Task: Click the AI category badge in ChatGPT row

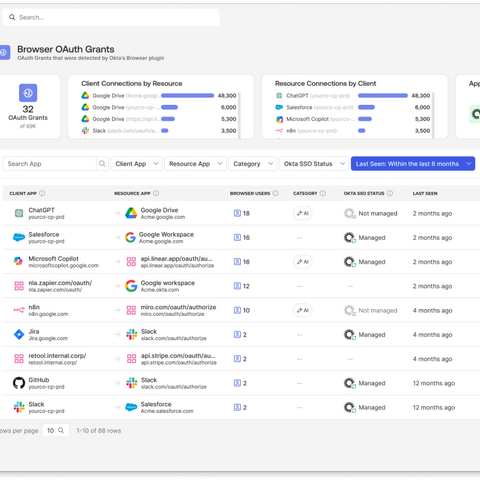Action: [303, 213]
